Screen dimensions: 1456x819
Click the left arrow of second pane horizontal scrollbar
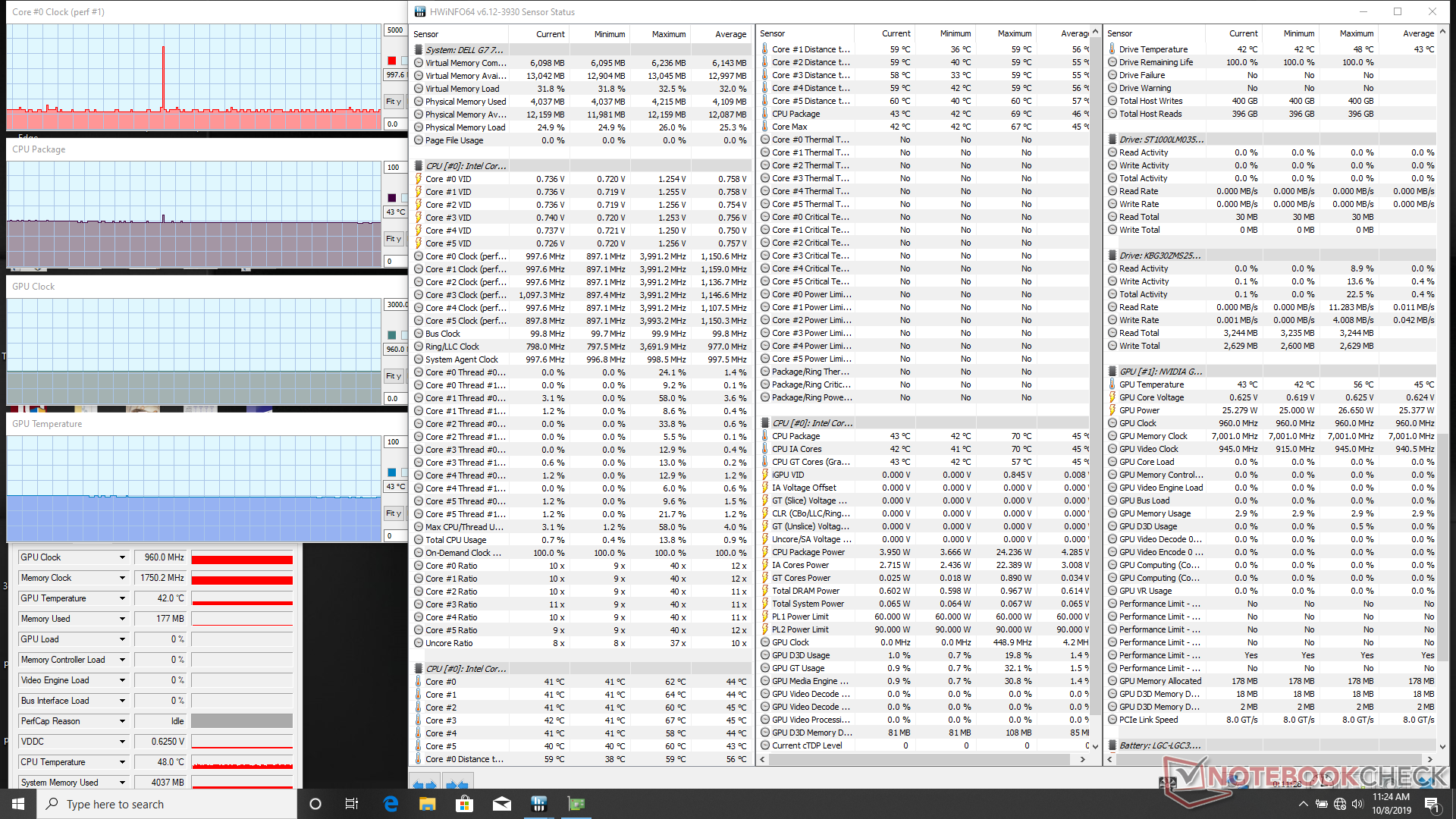pos(763,759)
